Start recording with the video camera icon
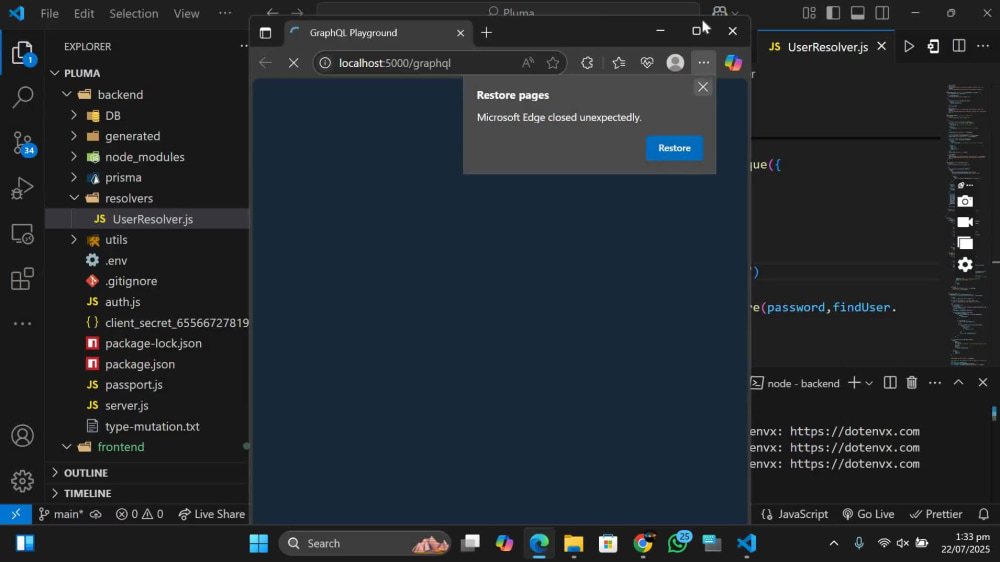 click(x=965, y=222)
